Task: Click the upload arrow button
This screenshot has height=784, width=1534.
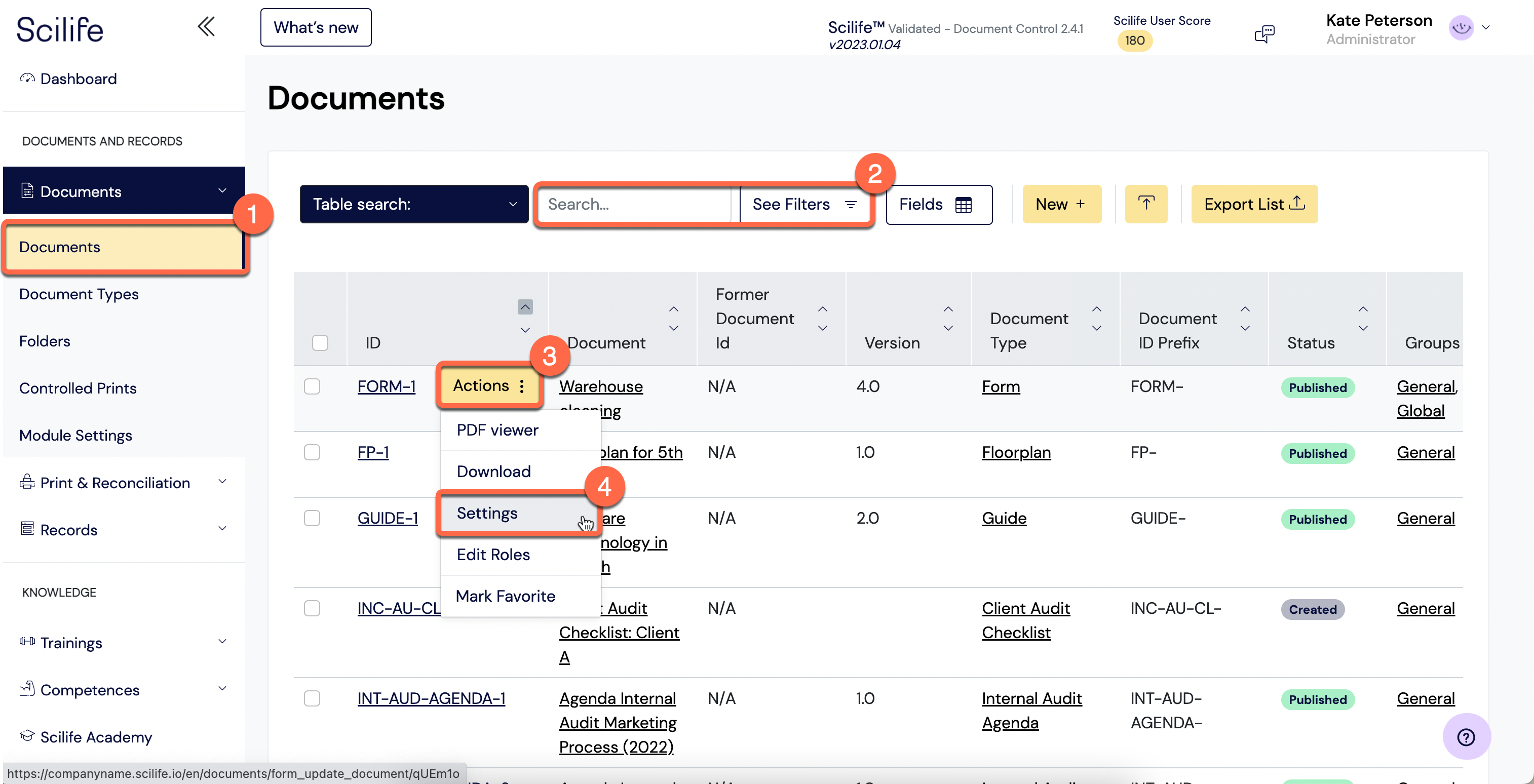Action: click(1146, 204)
